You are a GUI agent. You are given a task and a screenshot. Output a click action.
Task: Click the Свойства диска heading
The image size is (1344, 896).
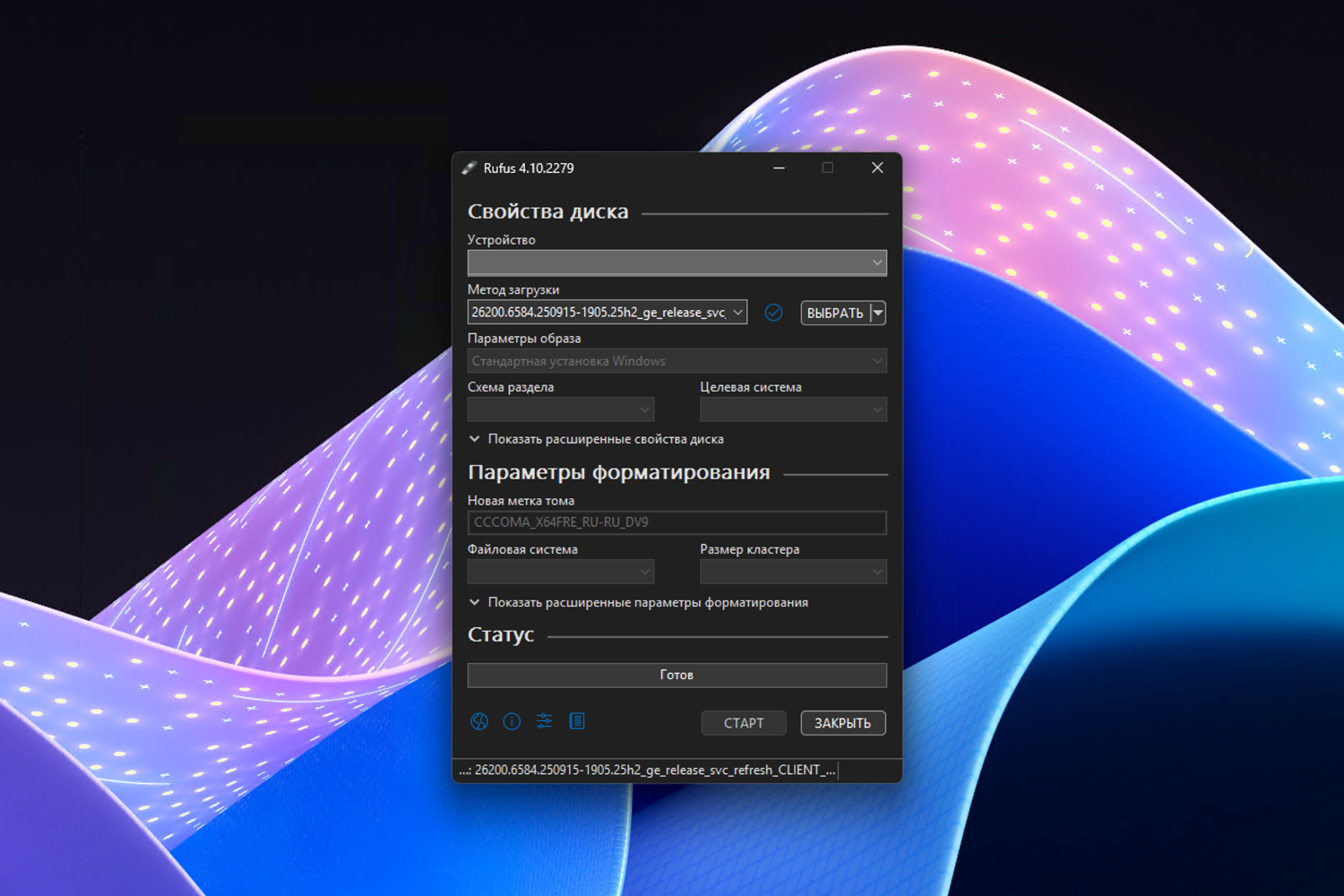[x=548, y=211]
